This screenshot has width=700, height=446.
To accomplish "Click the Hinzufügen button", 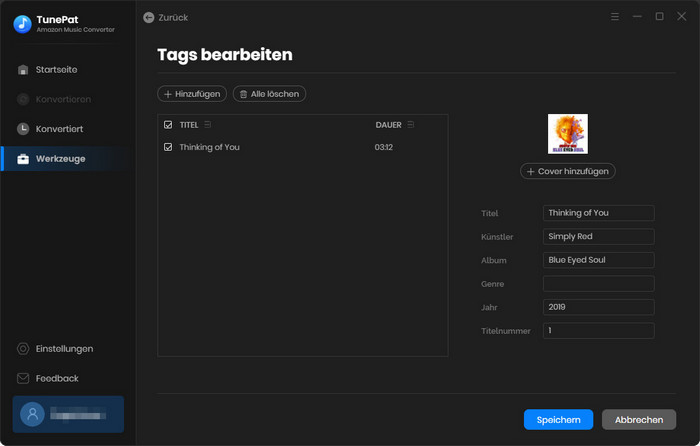I will coord(192,94).
